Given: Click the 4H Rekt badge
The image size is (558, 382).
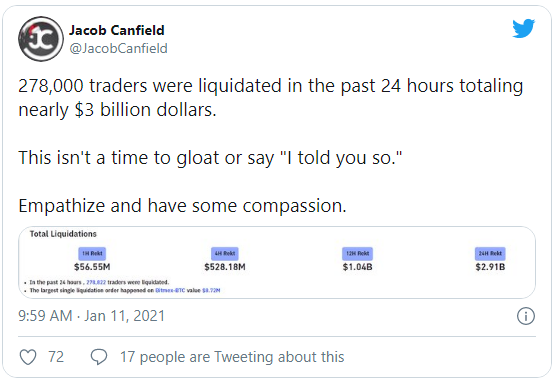Looking at the screenshot, I should pyautogui.click(x=225, y=253).
